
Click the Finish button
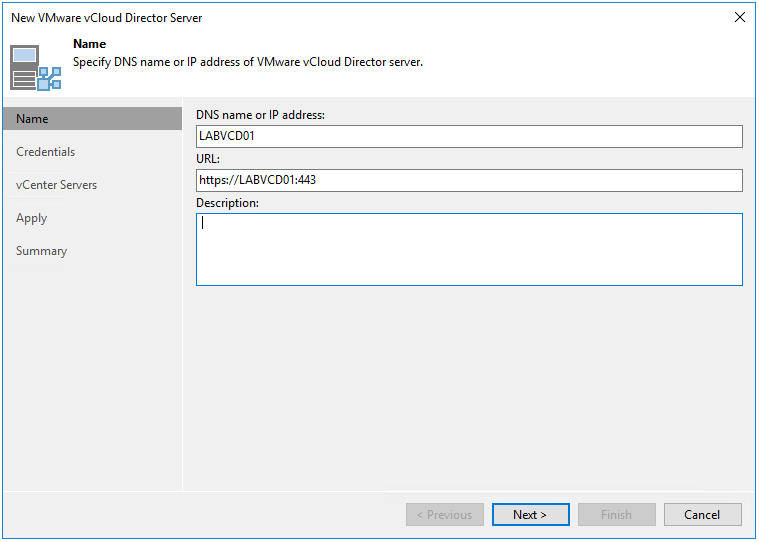[616, 515]
